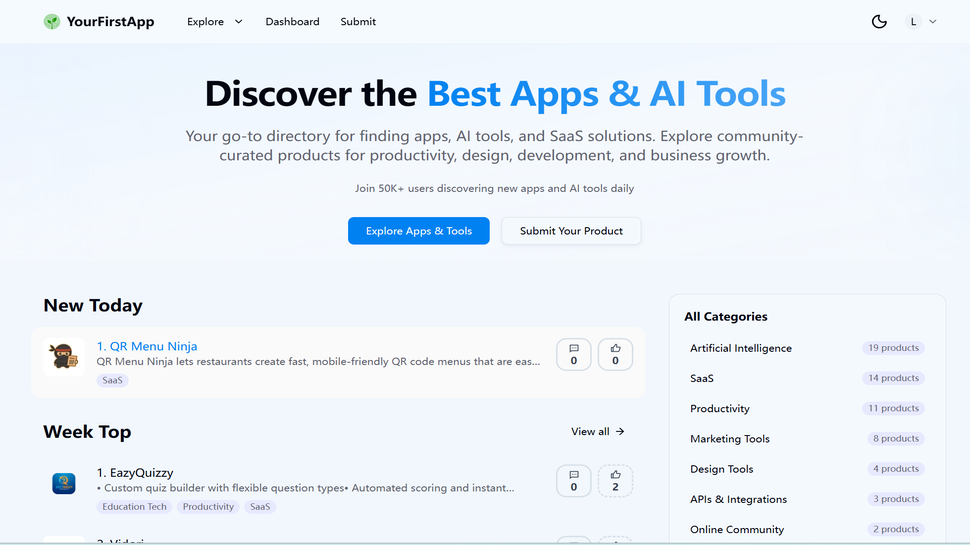Open the Design Tools category
970x545 pixels.
click(x=722, y=469)
